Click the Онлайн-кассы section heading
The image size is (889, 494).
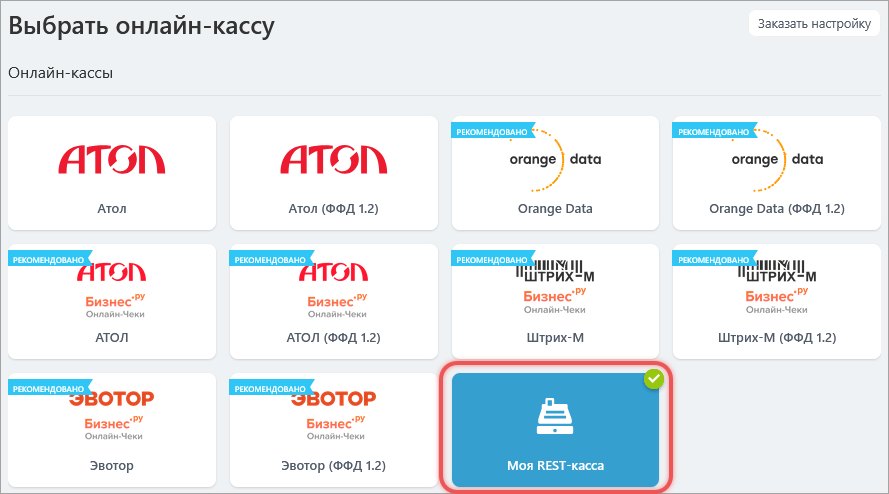[61, 73]
